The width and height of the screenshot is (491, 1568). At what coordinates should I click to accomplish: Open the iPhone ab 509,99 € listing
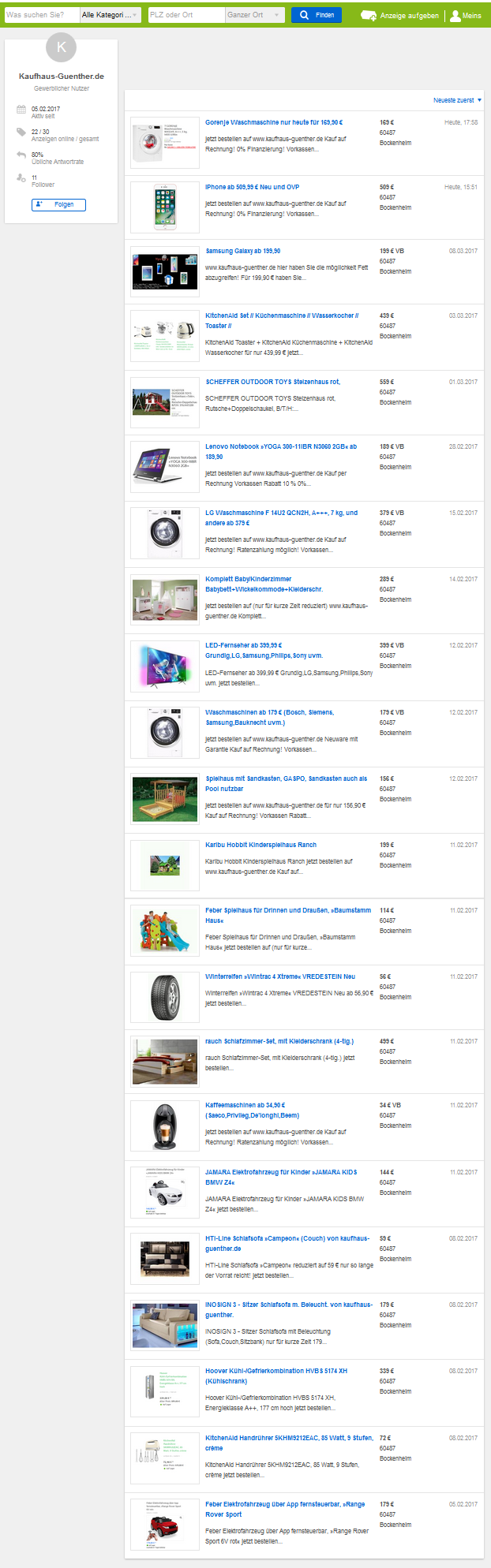click(x=253, y=187)
